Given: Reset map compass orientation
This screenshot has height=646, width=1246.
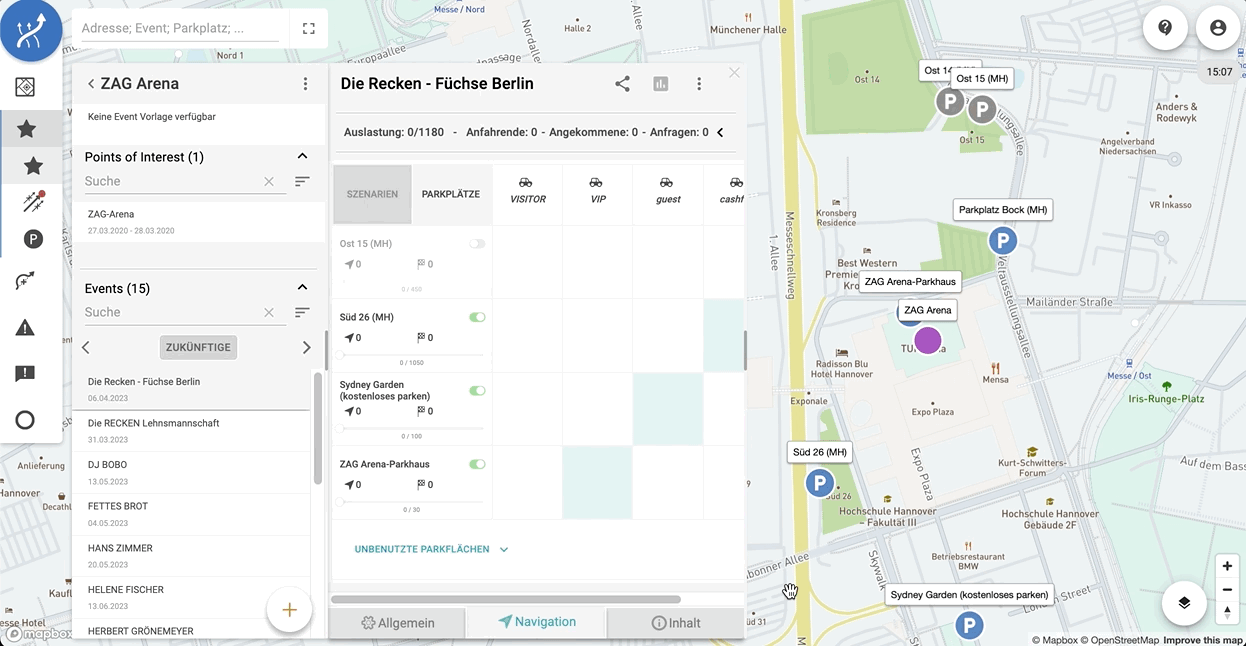Looking at the screenshot, I should 1227,612.
